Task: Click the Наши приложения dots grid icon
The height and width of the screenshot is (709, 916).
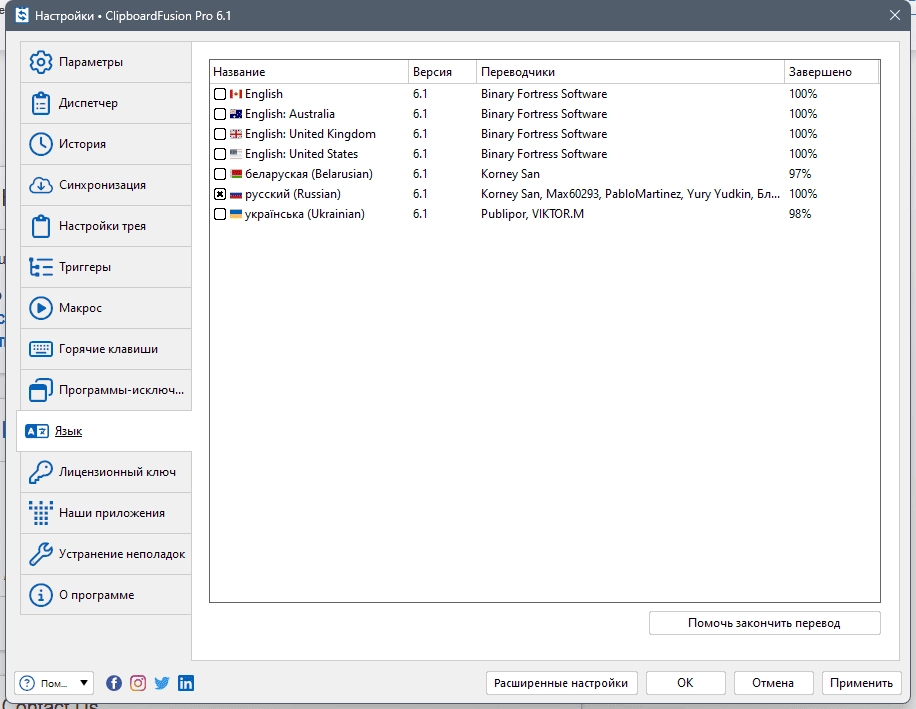Action: [40, 513]
